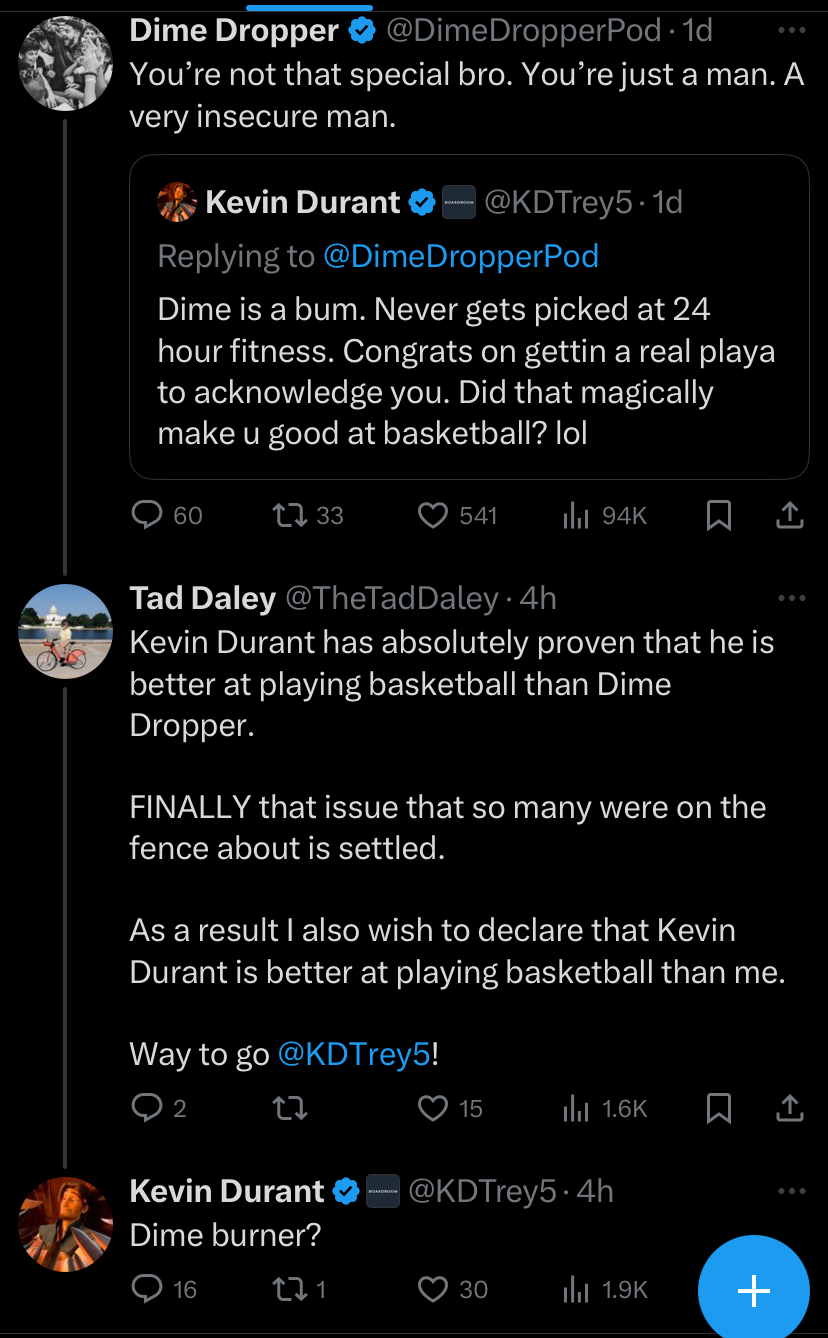Image resolution: width=828 pixels, height=1338 pixels.
Task: Open more options for Kevin Durant's reply
Action: click(x=790, y=1191)
